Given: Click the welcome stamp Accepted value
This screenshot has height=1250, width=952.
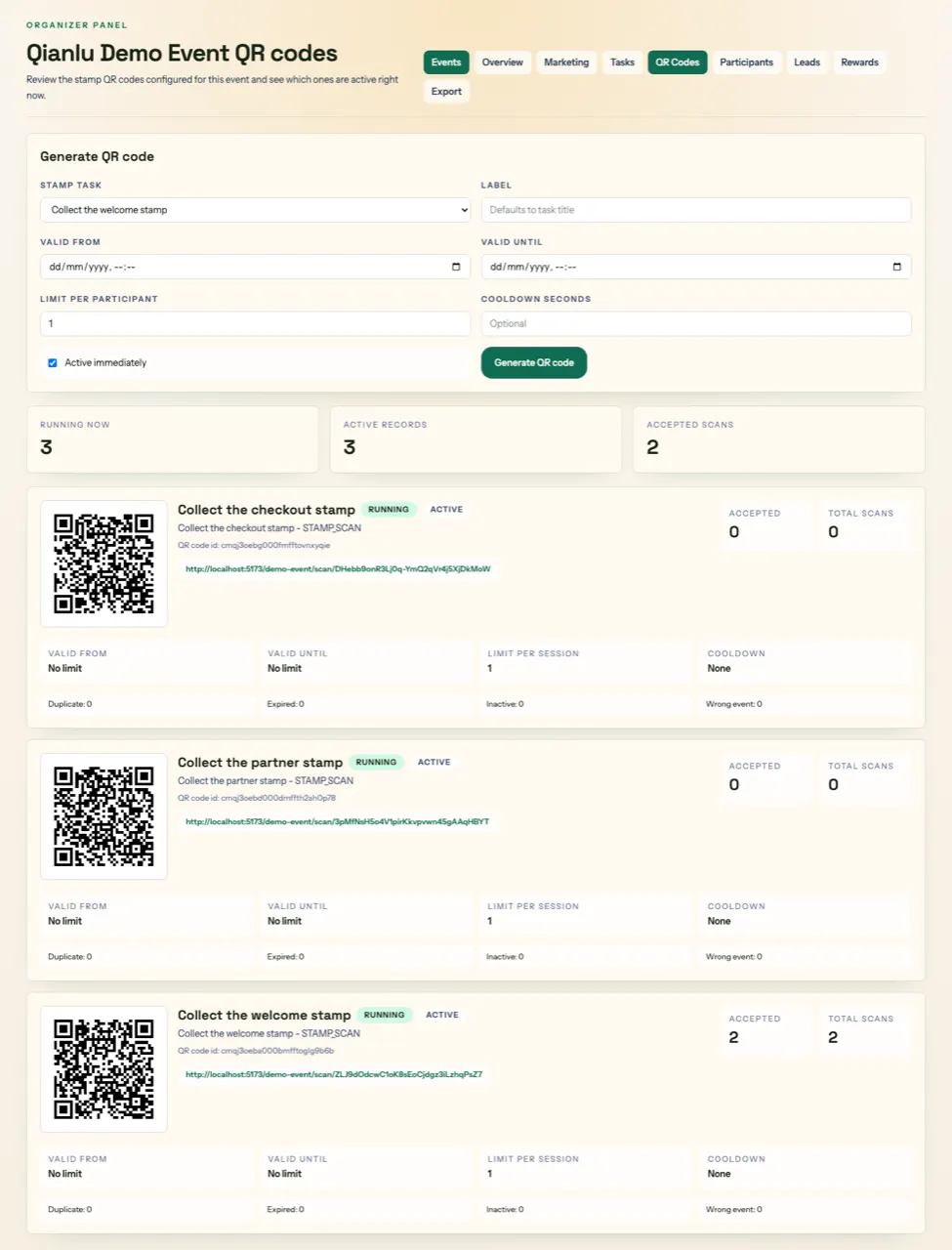Looking at the screenshot, I should click(x=734, y=1038).
